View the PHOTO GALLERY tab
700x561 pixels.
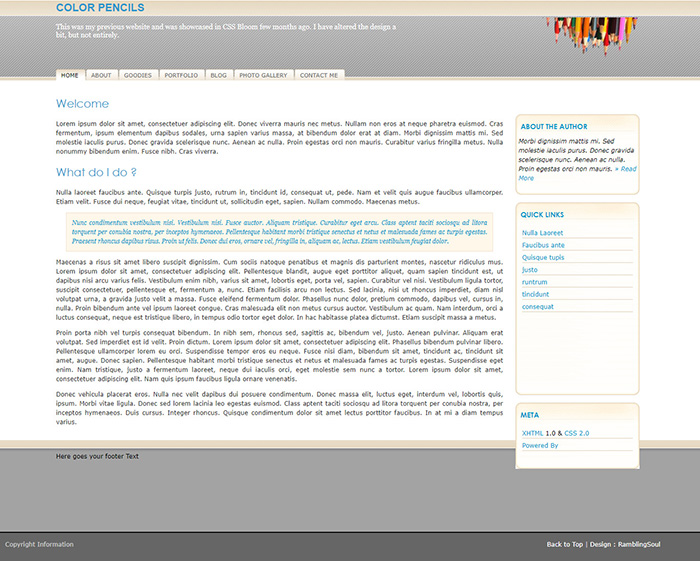click(263, 75)
